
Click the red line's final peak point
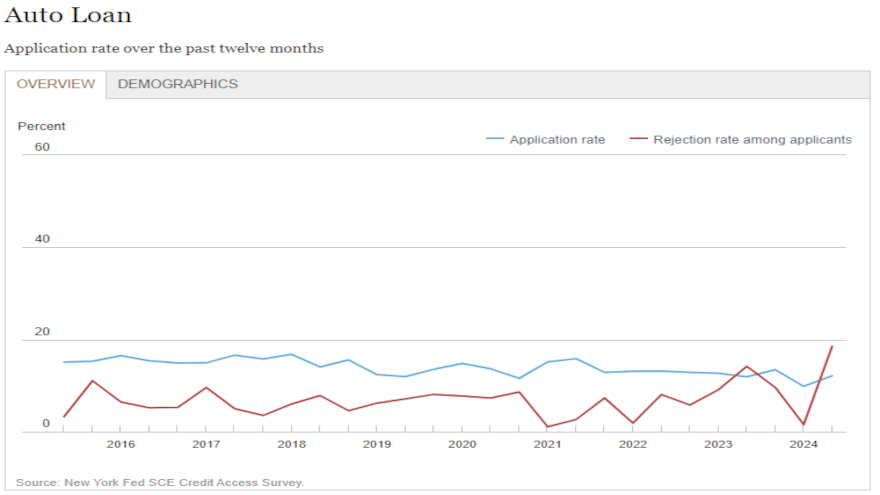(832, 347)
